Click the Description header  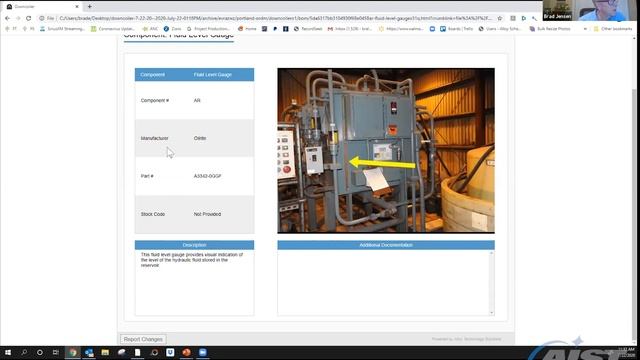(x=194, y=245)
